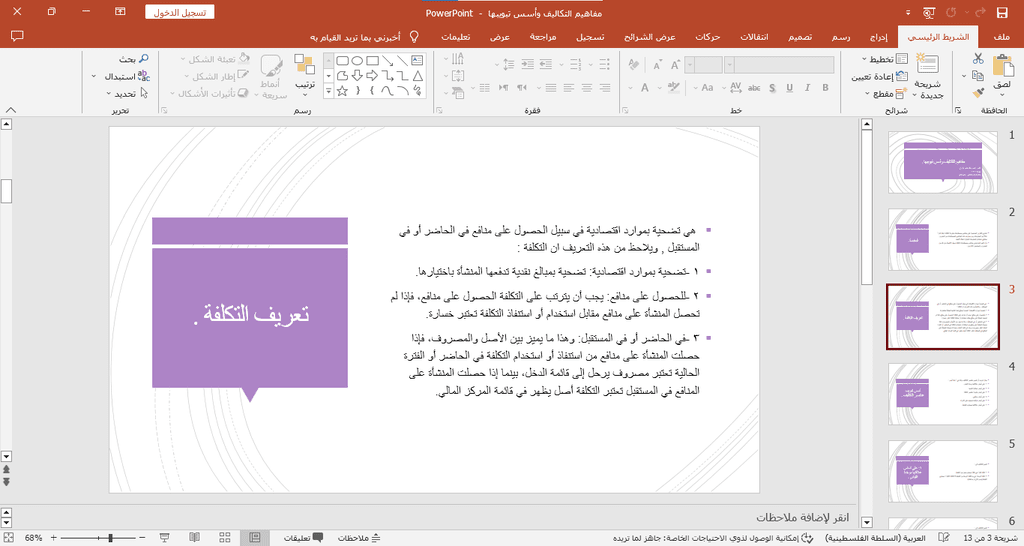Click the notes area انقر لإضافة ملاحظات
The height and width of the screenshot is (546, 1024).
pyautogui.click(x=803, y=517)
